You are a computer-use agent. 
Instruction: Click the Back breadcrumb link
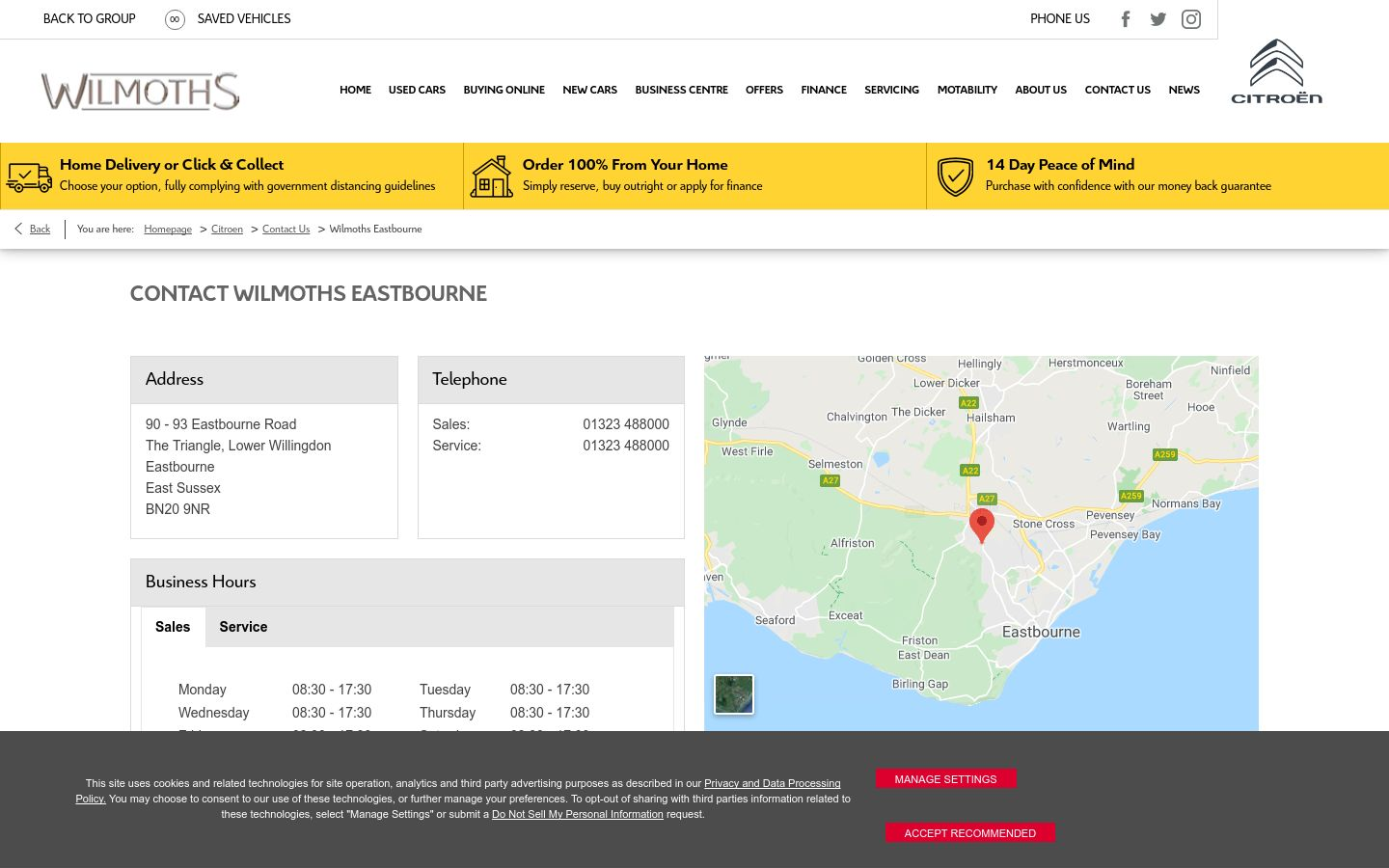tap(40, 229)
